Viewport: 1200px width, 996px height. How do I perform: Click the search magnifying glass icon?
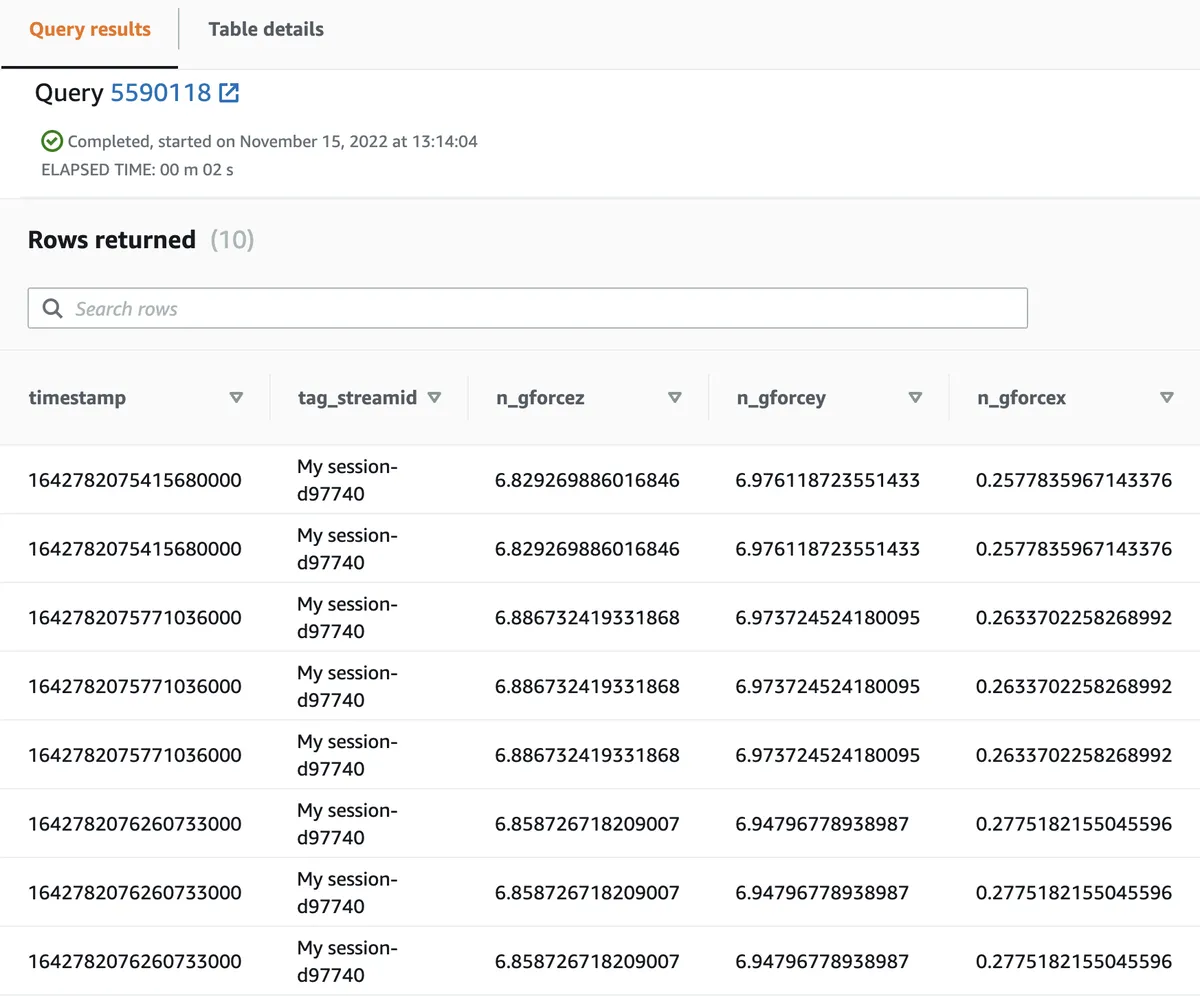pos(52,308)
